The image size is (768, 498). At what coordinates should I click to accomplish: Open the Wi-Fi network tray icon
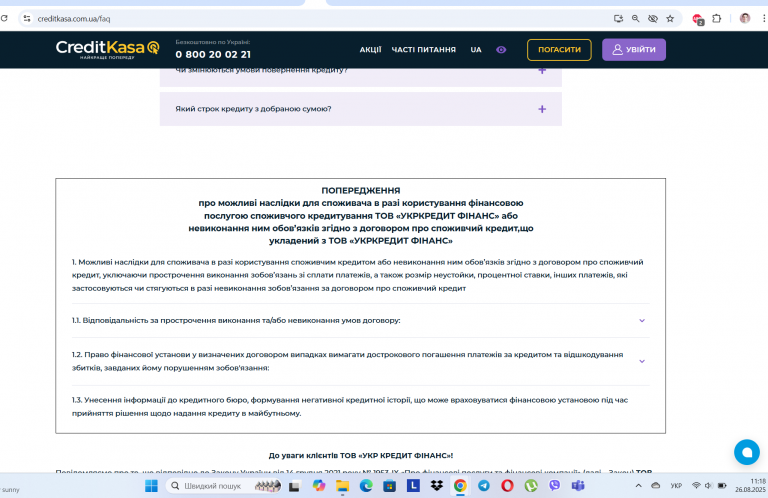[x=696, y=486]
